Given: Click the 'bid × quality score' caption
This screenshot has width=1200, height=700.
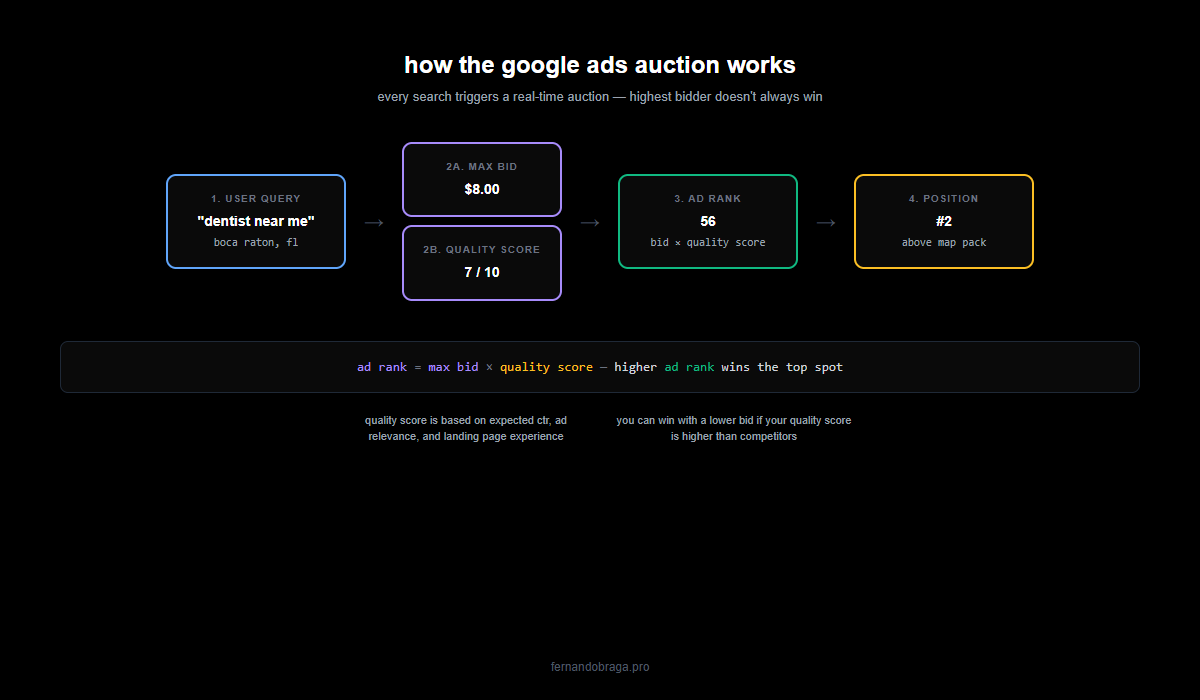Looking at the screenshot, I should click(x=708, y=242).
